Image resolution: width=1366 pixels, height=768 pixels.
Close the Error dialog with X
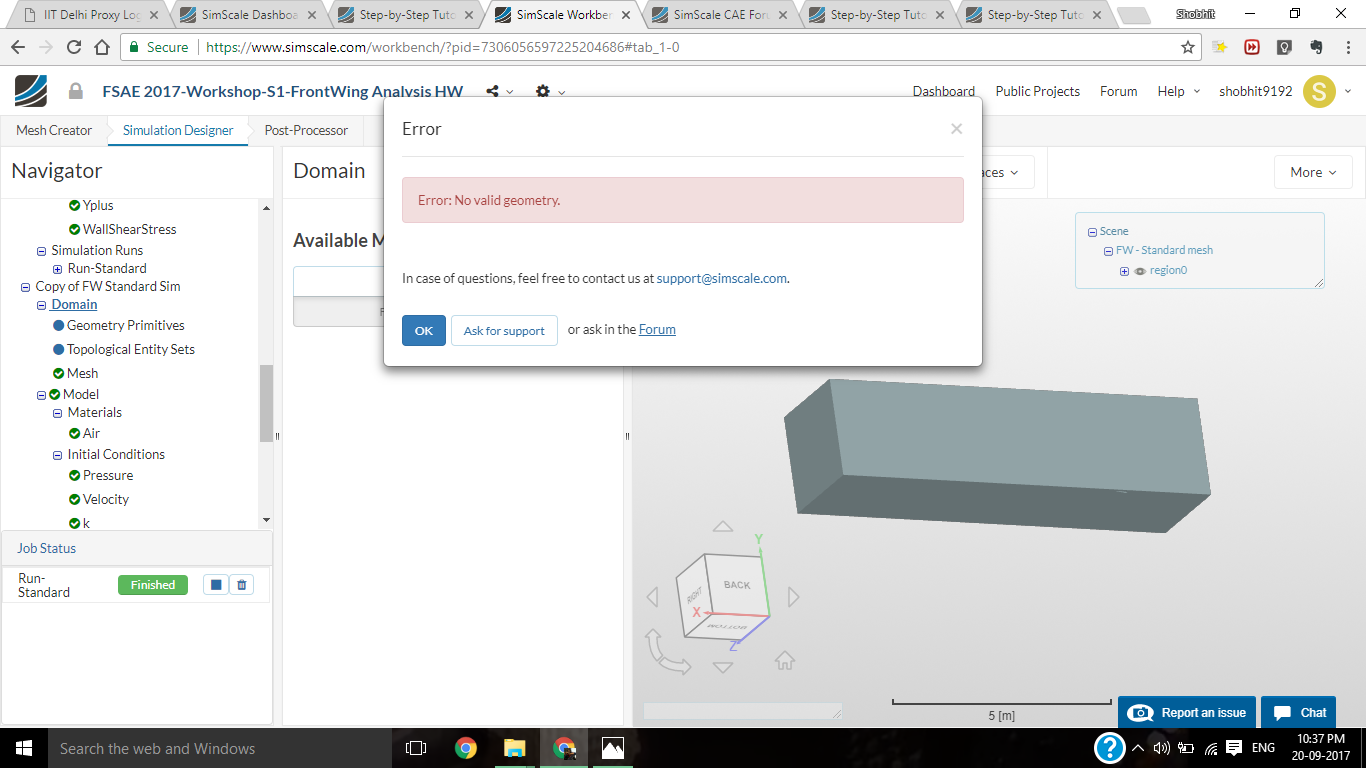[956, 129]
